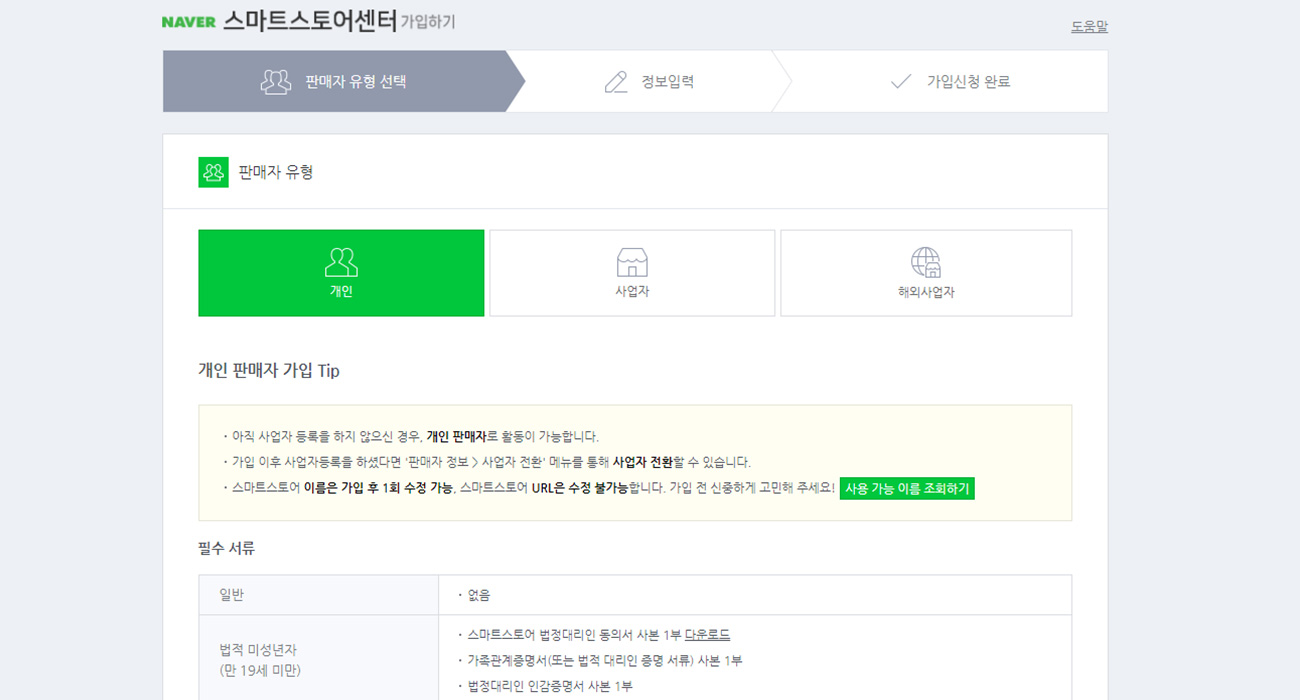1300x700 pixels.
Task: Choose the 개인 seller type
Action: (x=341, y=273)
